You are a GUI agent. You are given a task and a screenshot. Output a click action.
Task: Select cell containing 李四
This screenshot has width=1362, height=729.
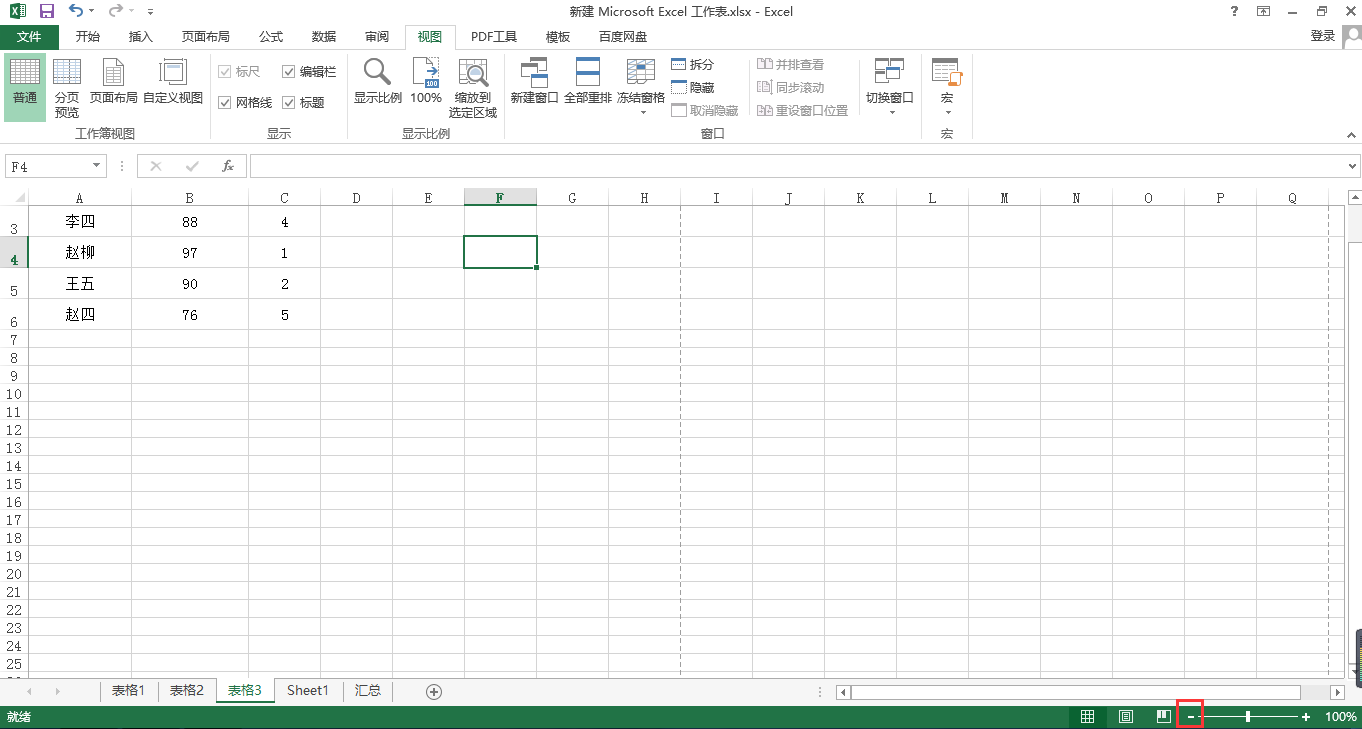pyautogui.click(x=80, y=222)
